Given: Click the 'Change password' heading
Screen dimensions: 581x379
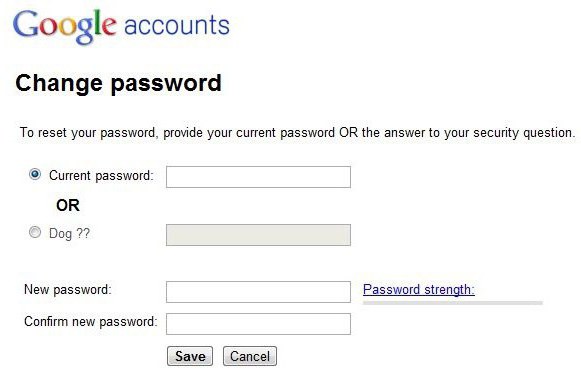Looking at the screenshot, I should tap(119, 84).
